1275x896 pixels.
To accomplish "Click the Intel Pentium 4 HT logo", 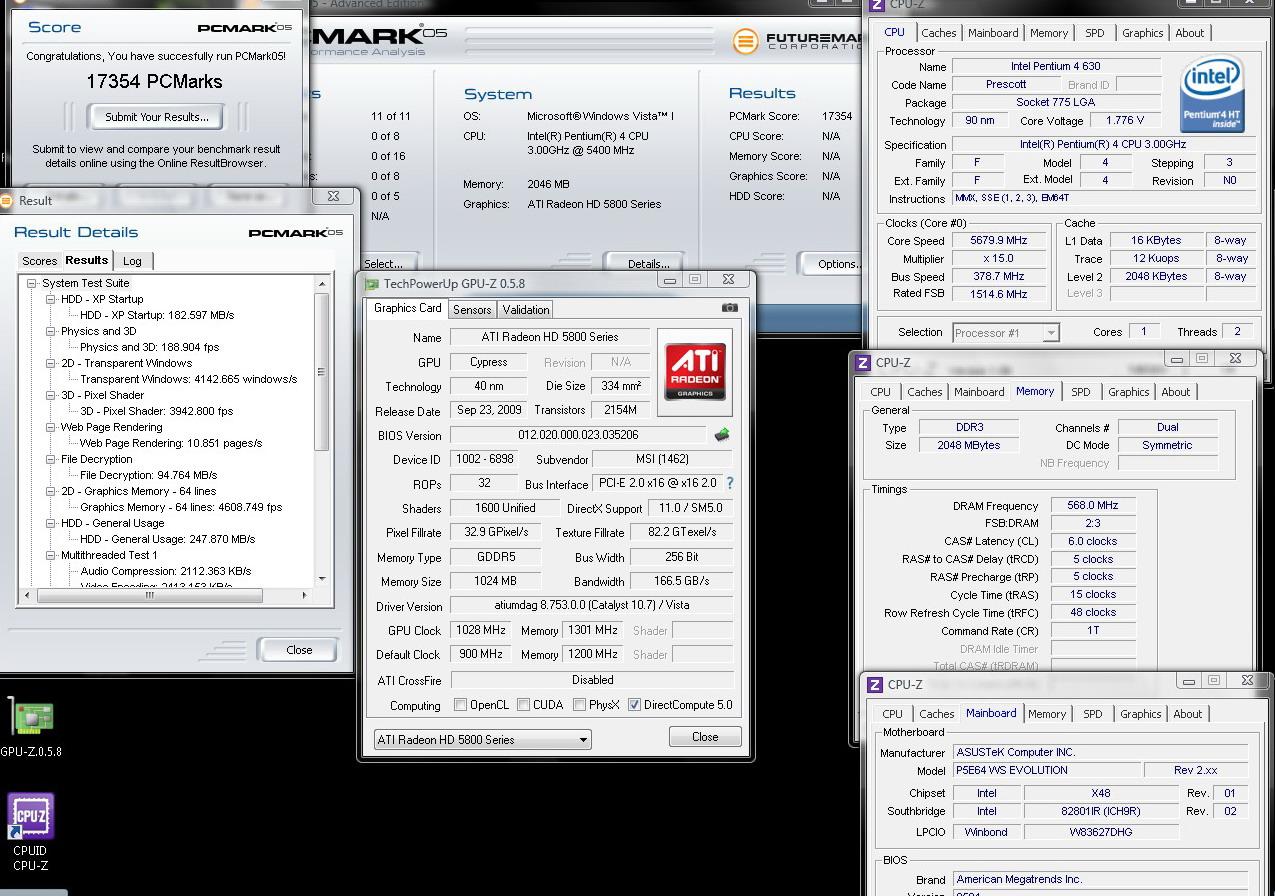I will click(x=1212, y=94).
